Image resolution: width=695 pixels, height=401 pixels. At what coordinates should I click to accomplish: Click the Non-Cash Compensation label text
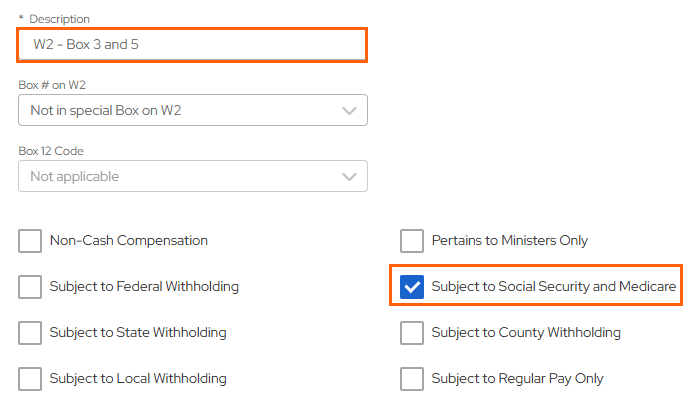point(128,241)
